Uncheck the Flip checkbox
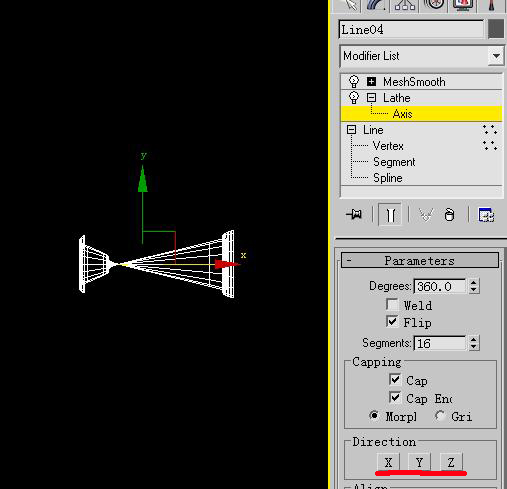Image resolution: width=507 pixels, height=489 pixels. [x=392, y=322]
